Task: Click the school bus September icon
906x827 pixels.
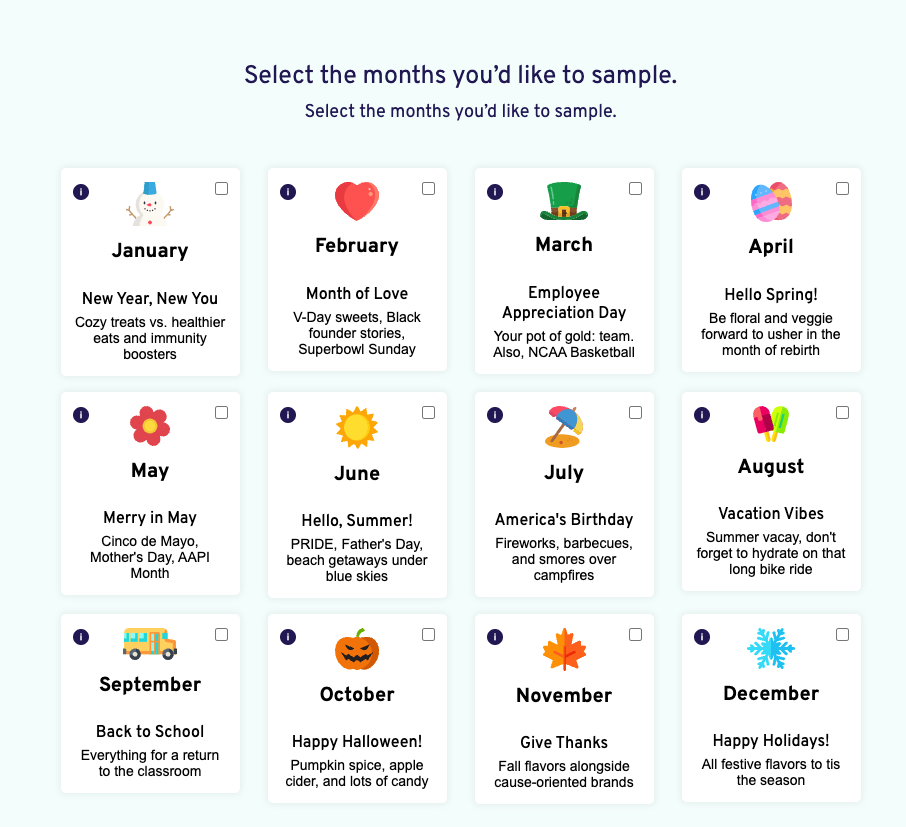Action: pos(150,643)
